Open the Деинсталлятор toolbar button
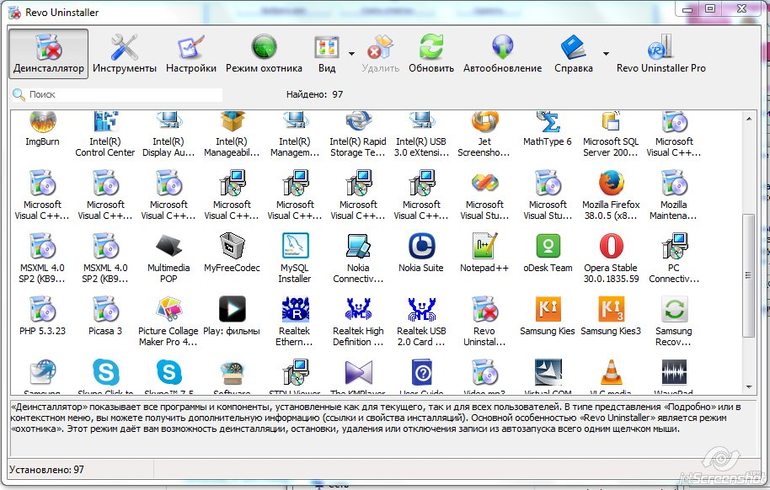 click(x=49, y=53)
